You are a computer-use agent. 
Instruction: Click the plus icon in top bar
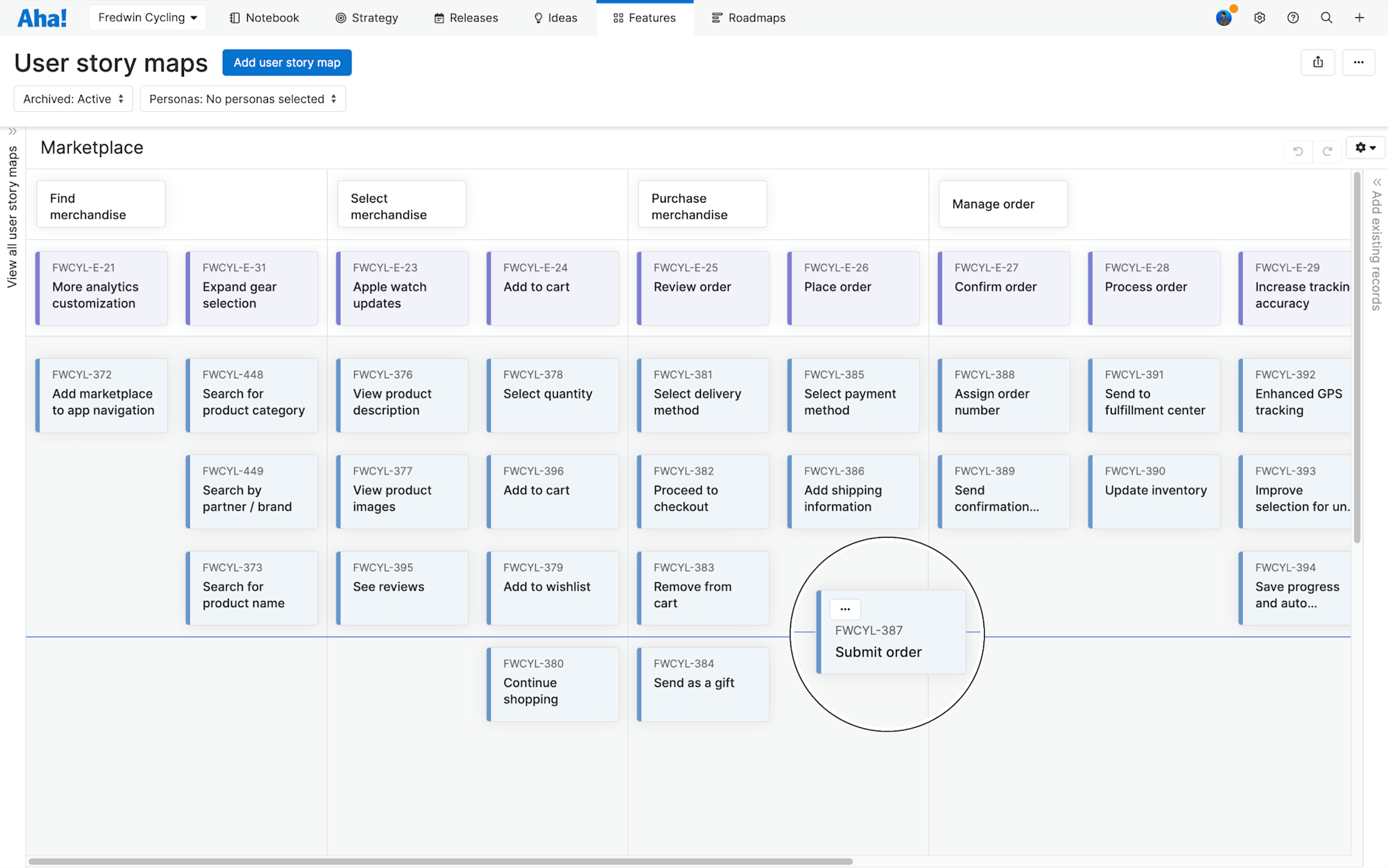[1360, 18]
